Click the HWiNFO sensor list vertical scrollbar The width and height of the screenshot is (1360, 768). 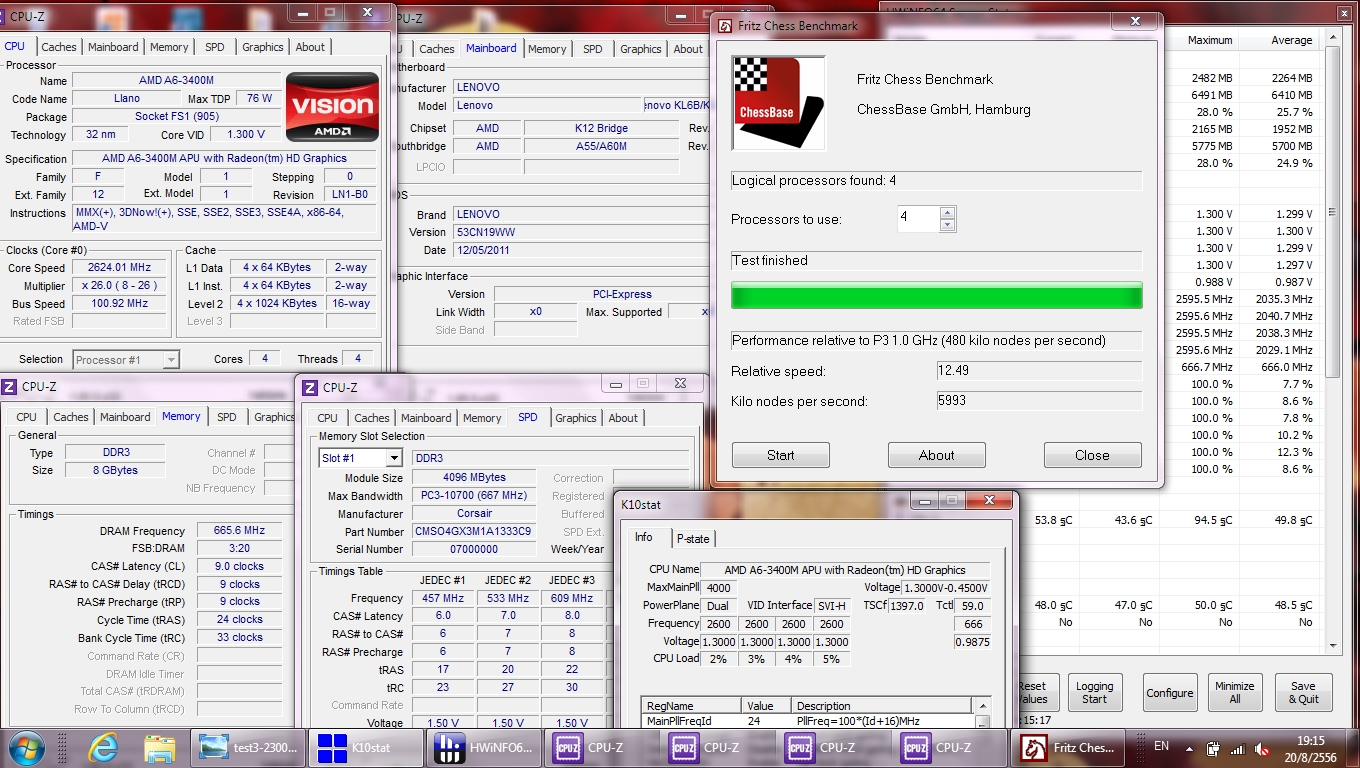click(x=1332, y=340)
